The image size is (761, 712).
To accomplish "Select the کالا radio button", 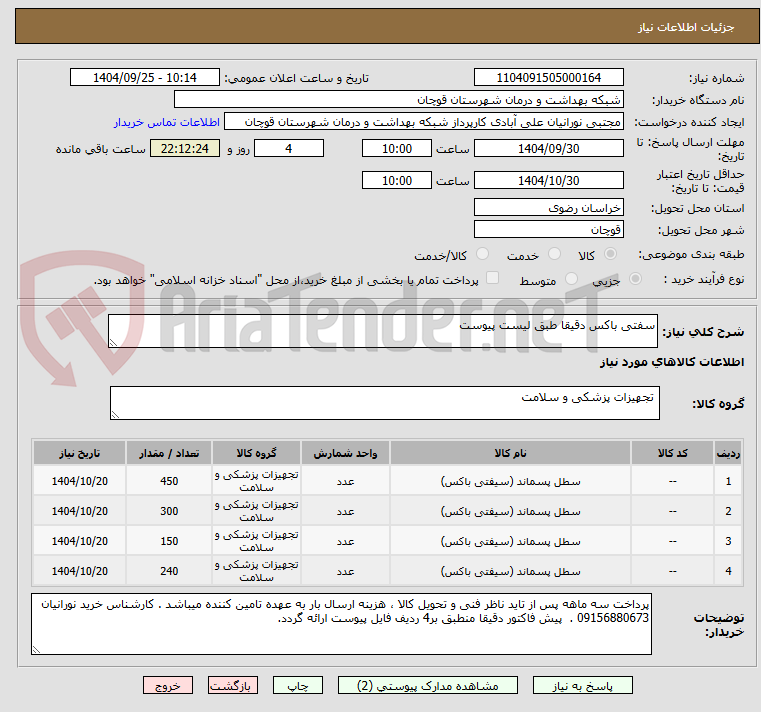I will [x=611, y=254].
